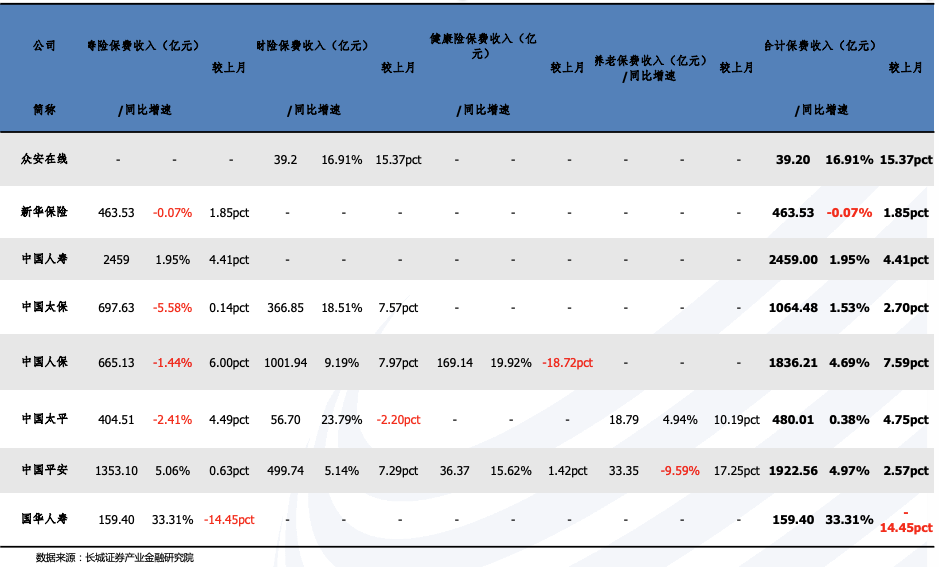The width and height of the screenshot is (939, 567).
Task: Select 众安在线 total premium value 39.20
Action: click(x=793, y=160)
